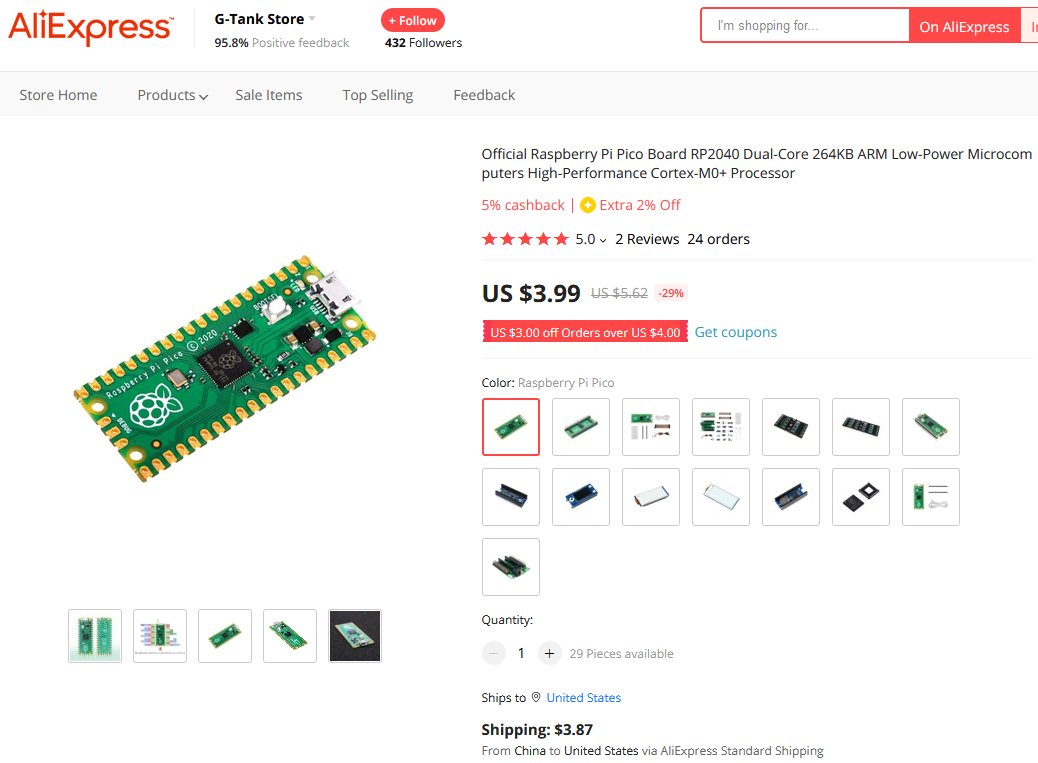
Task: Follow the G-Tank Store
Action: pos(412,20)
